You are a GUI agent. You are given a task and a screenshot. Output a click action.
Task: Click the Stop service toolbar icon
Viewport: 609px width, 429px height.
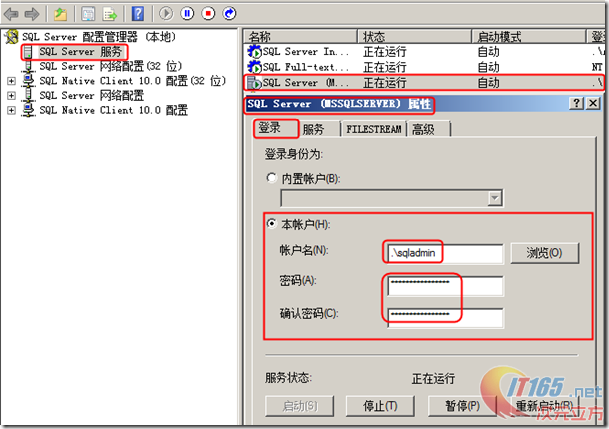208,14
